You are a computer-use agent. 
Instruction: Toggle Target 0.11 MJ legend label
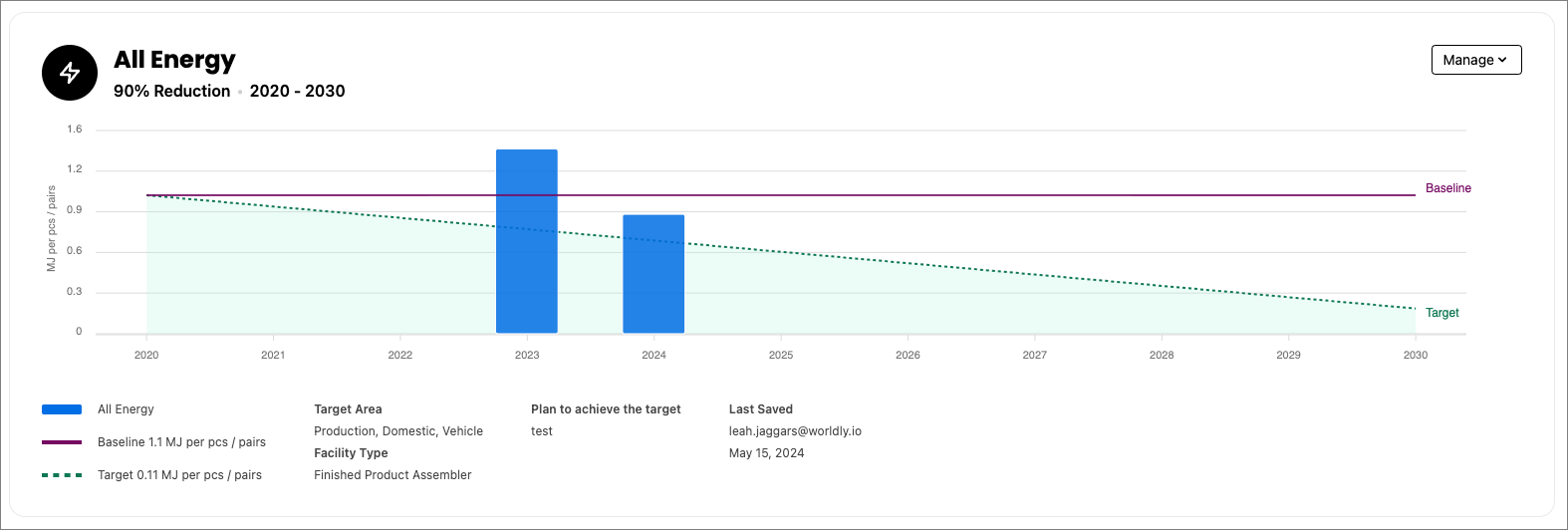179,475
